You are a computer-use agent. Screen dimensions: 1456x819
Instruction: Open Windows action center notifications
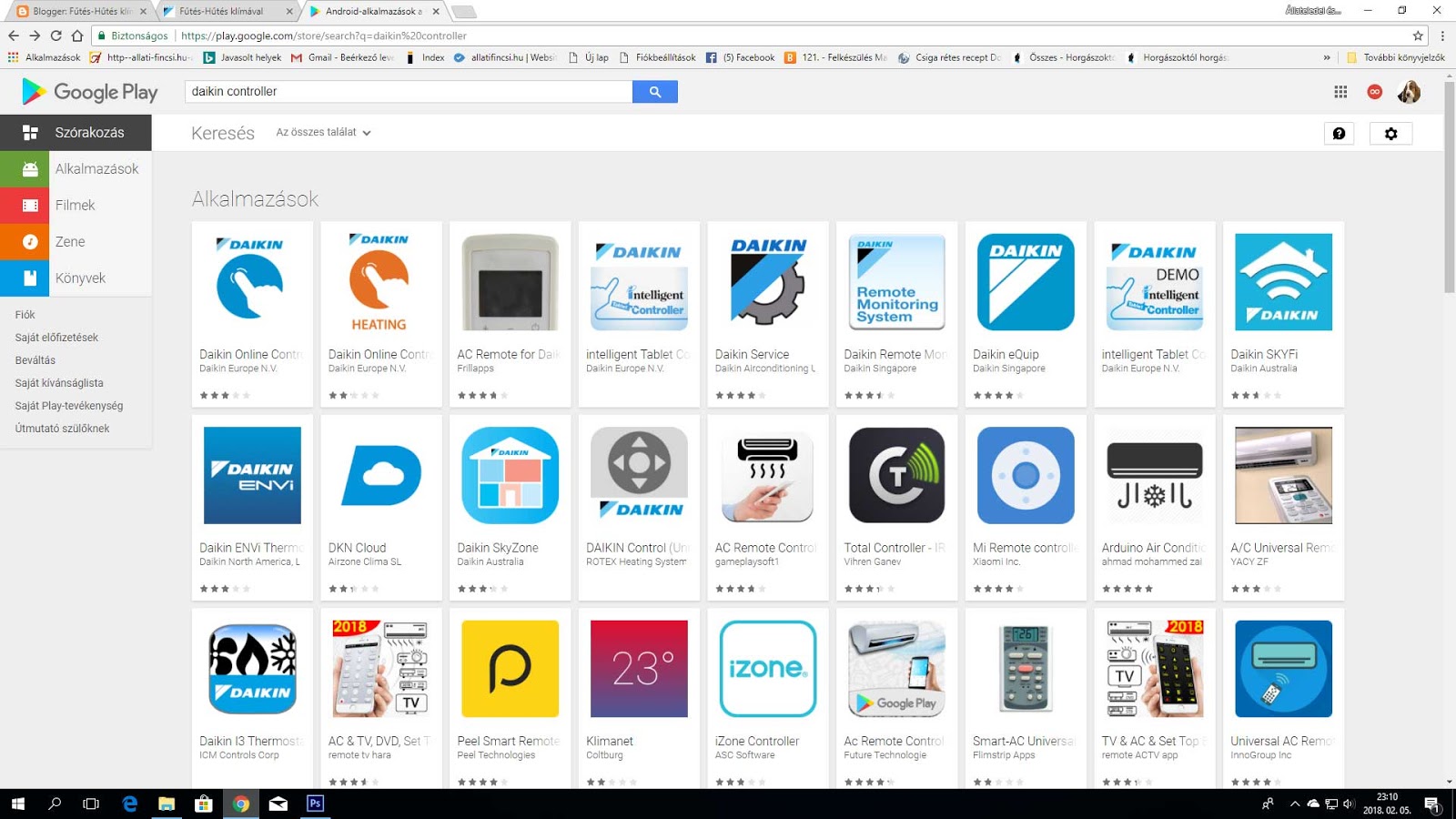(1431, 804)
